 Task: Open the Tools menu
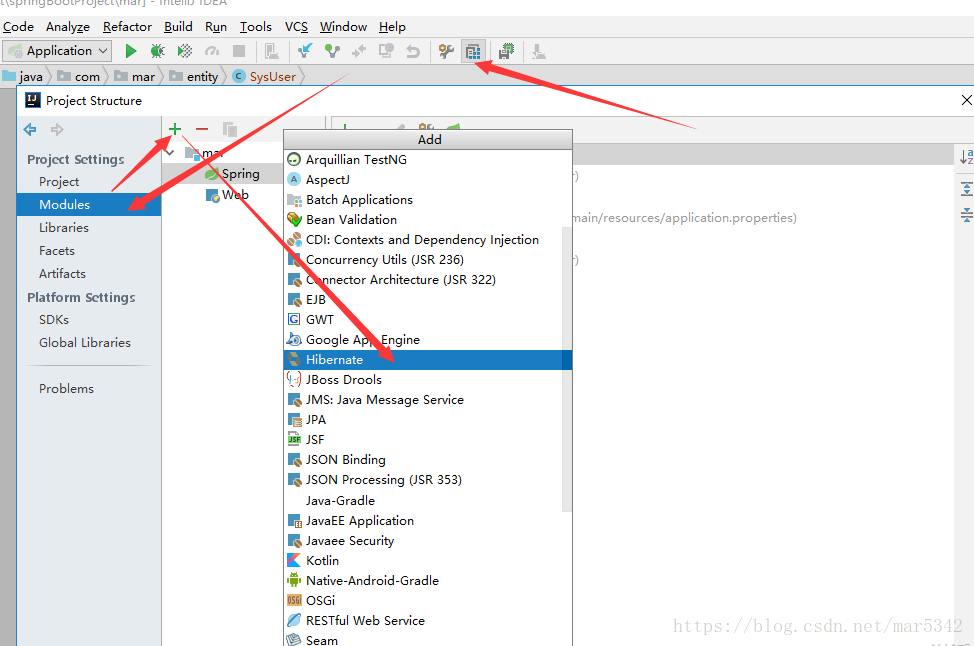tap(256, 27)
